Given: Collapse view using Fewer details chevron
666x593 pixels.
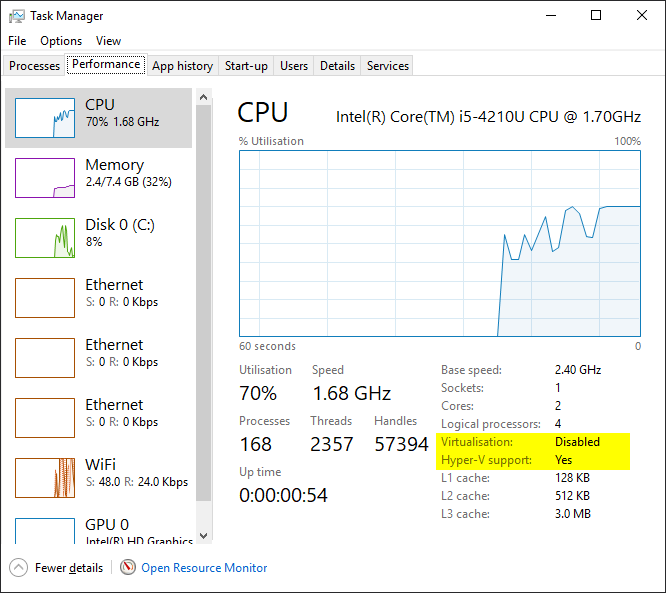Looking at the screenshot, I should pos(19,568).
